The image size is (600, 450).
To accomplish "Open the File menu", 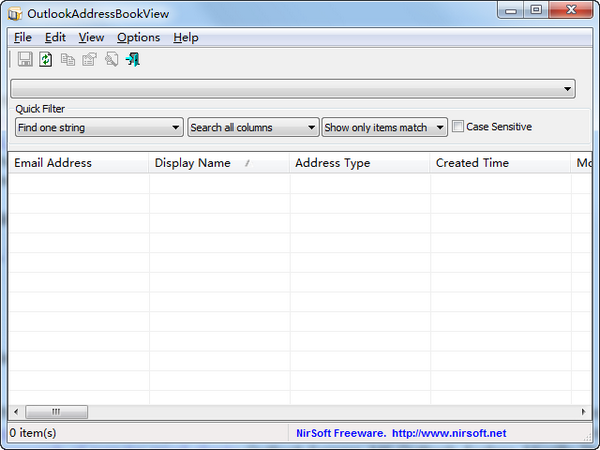I will (x=23, y=37).
